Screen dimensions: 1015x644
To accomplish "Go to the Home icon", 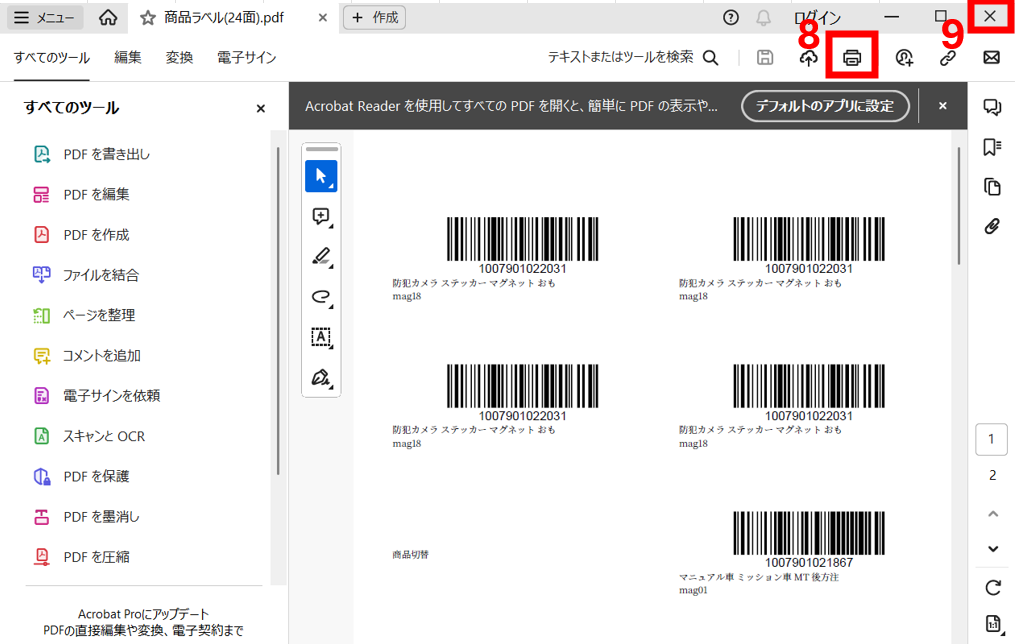I will point(108,17).
